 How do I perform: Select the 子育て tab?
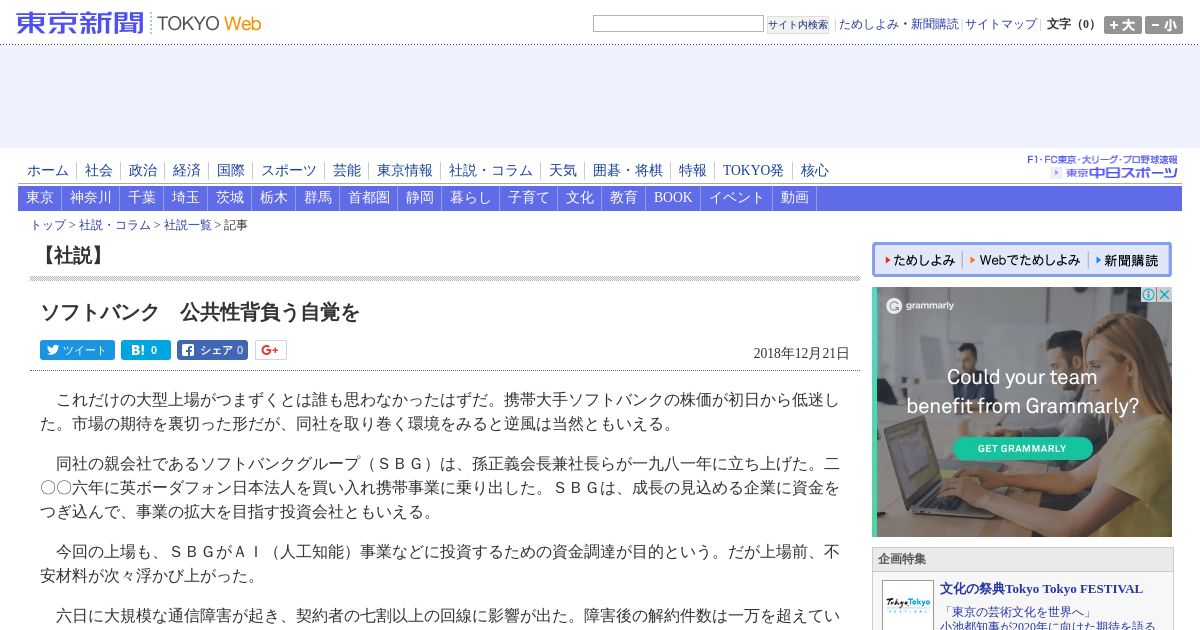529,198
